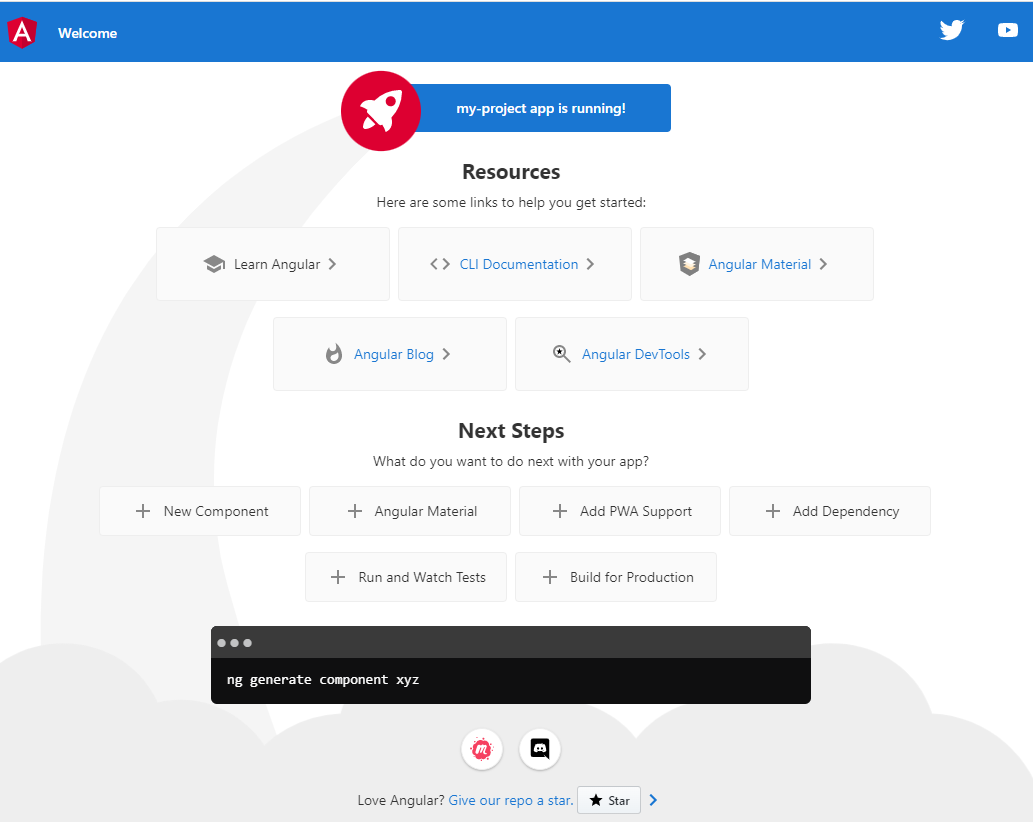1033x822 pixels.
Task: Select the Add Dependency label
Action: [x=846, y=511]
